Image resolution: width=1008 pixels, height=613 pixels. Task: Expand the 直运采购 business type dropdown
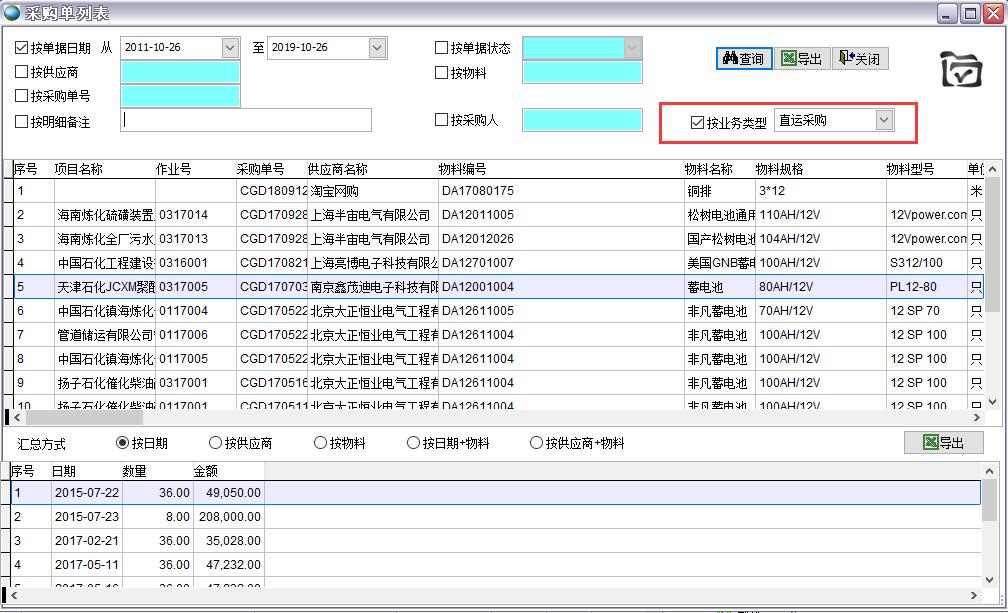(x=883, y=120)
